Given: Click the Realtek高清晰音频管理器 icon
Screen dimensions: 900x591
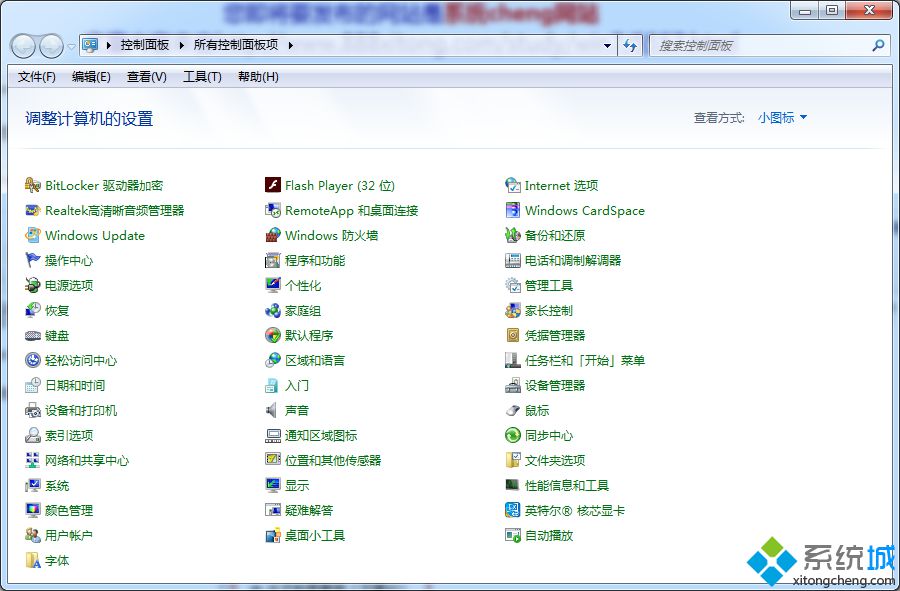Looking at the screenshot, I should click(x=33, y=211).
